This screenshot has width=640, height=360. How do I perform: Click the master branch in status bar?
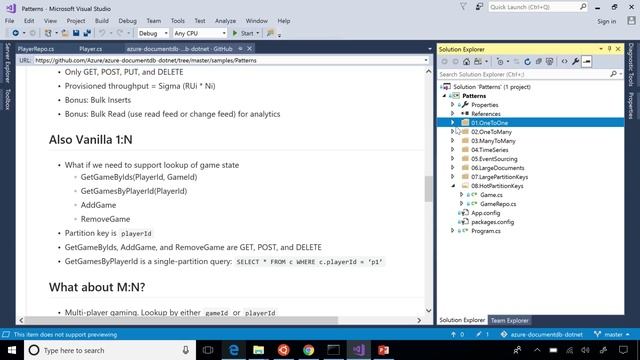[x=612, y=334]
